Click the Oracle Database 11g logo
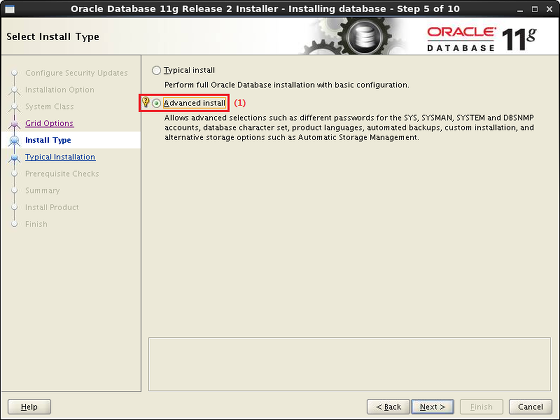The width and height of the screenshot is (560, 420). click(x=481, y=39)
